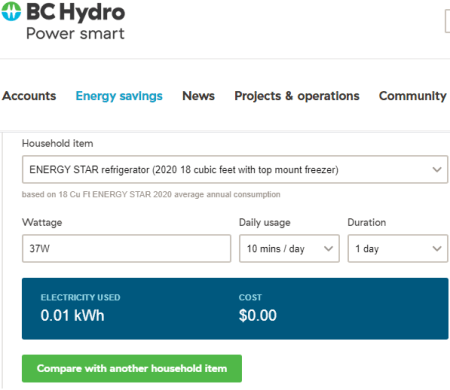Expand the 10 mins / day dropdown
This screenshot has height=390, width=450.
[289, 249]
